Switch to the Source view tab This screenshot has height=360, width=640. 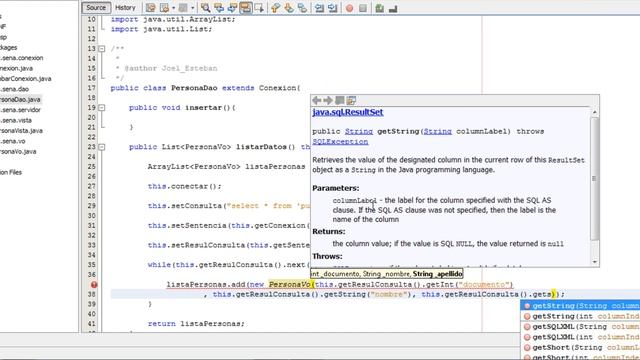coord(96,8)
